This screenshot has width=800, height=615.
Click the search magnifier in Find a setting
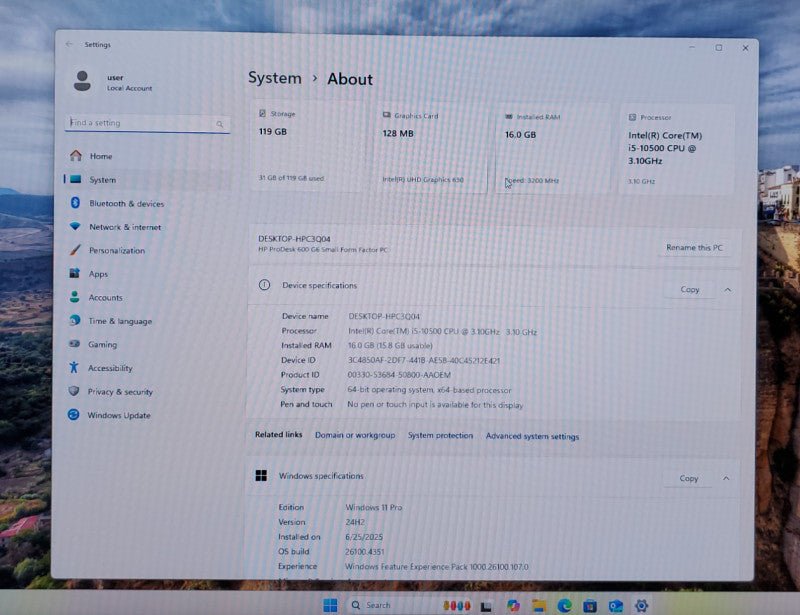(219, 124)
